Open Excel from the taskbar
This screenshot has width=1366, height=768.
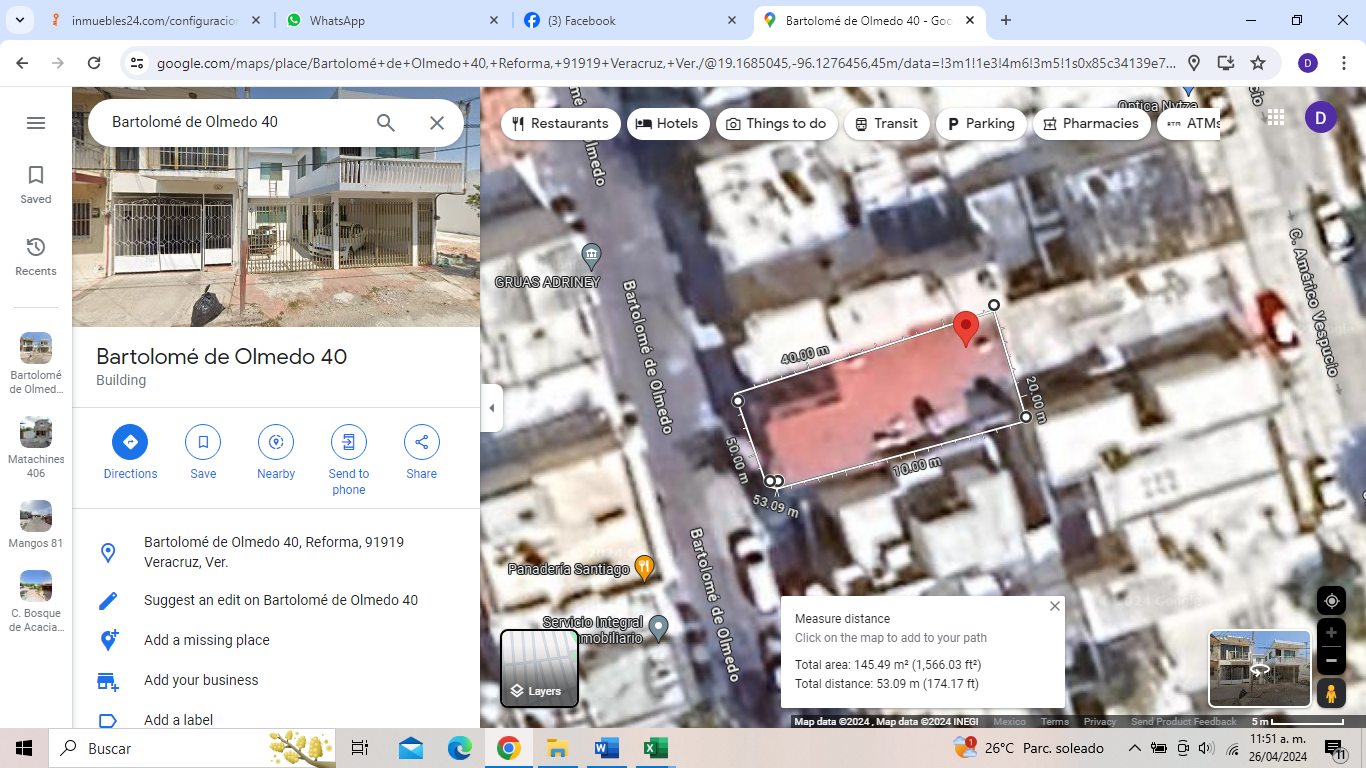[655, 748]
